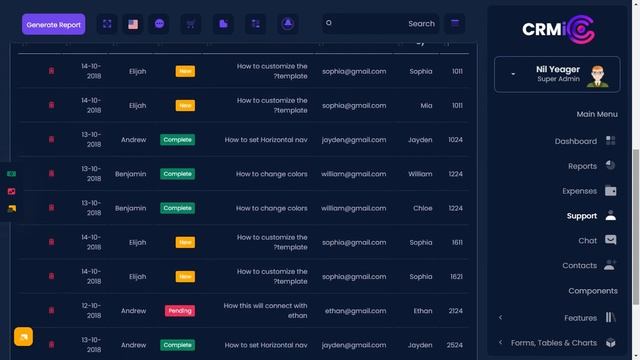Click ticket ID "1621"
Screen dimensions: 640x360
tap(456, 276)
